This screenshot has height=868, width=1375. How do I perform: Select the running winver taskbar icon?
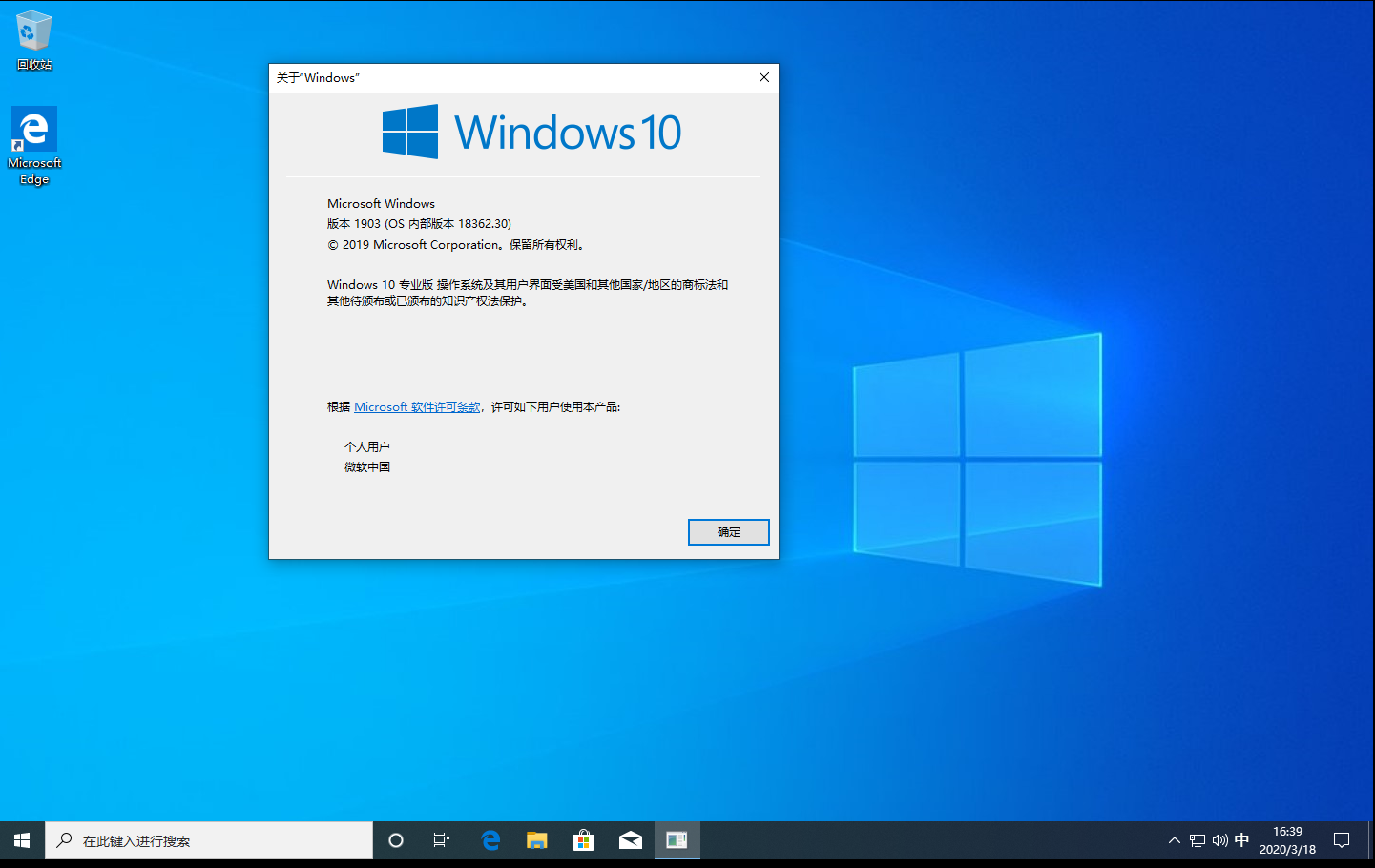pyautogui.click(x=677, y=840)
